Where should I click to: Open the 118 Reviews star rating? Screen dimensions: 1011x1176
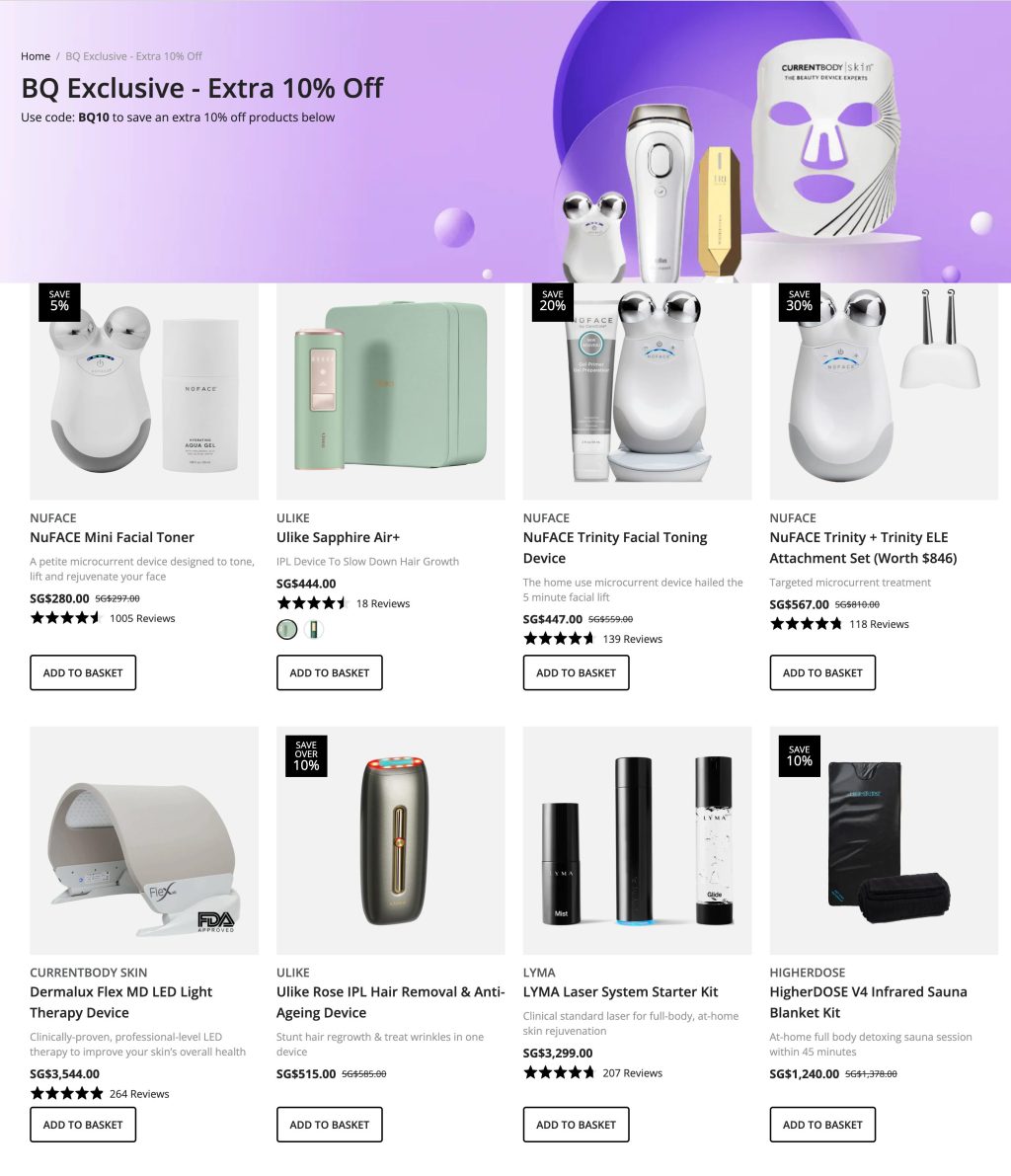[x=839, y=624]
